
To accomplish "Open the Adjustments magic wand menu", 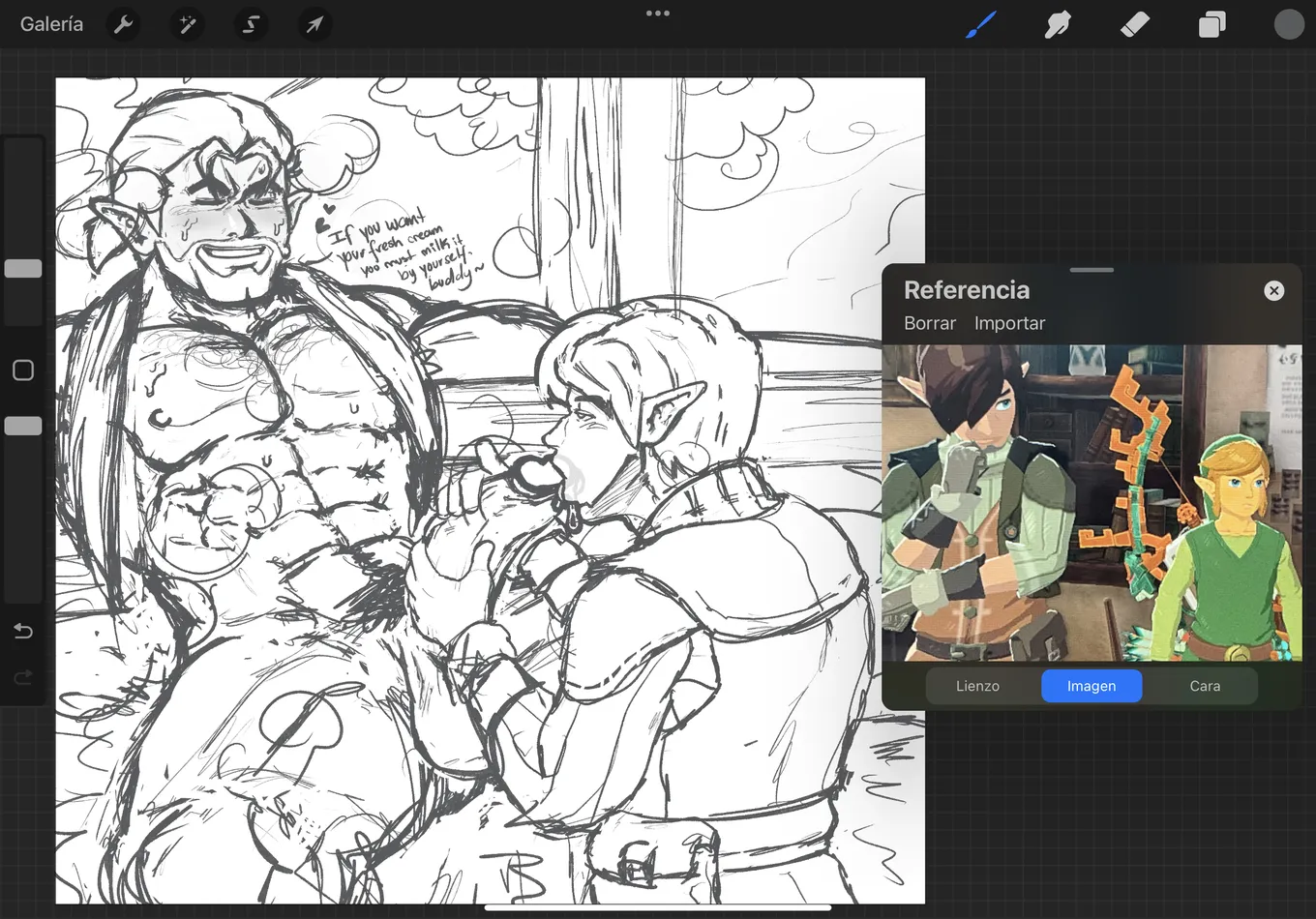I will (187, 24).
